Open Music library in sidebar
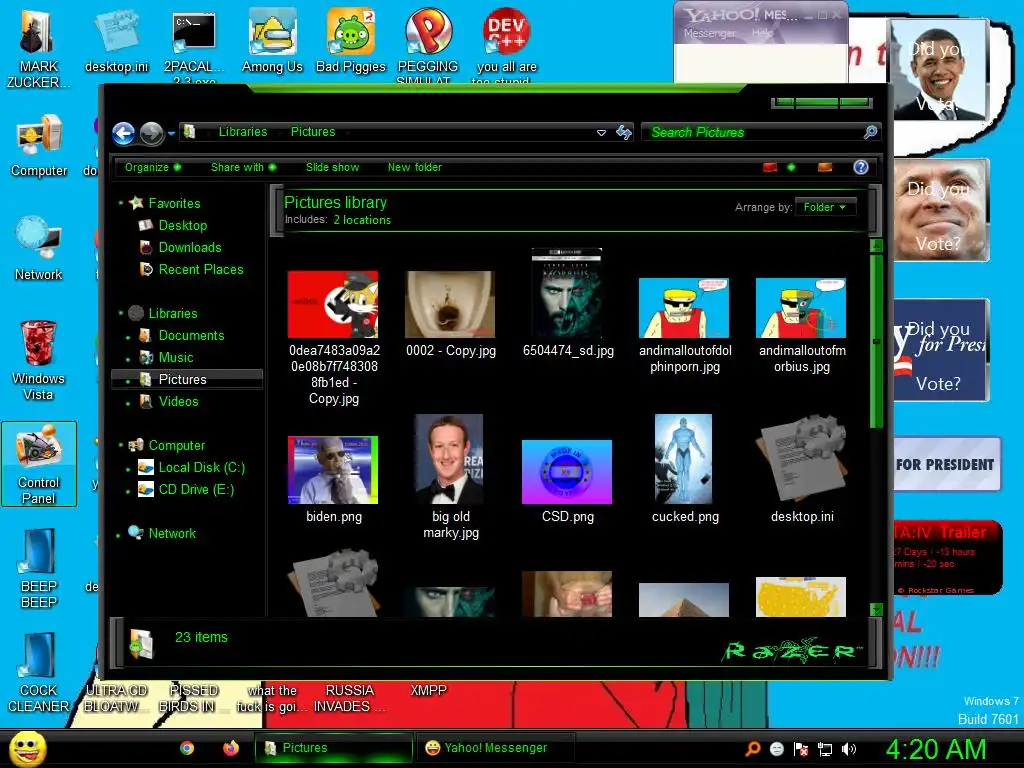Viewport: 1024px width, 768px height. (175, 357)
